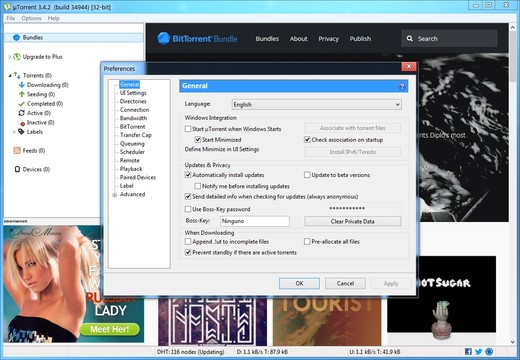Click the BitTorrent Bundle logo
The width and height of the screenshot is (520, 360).
click(x=197, y=39)
